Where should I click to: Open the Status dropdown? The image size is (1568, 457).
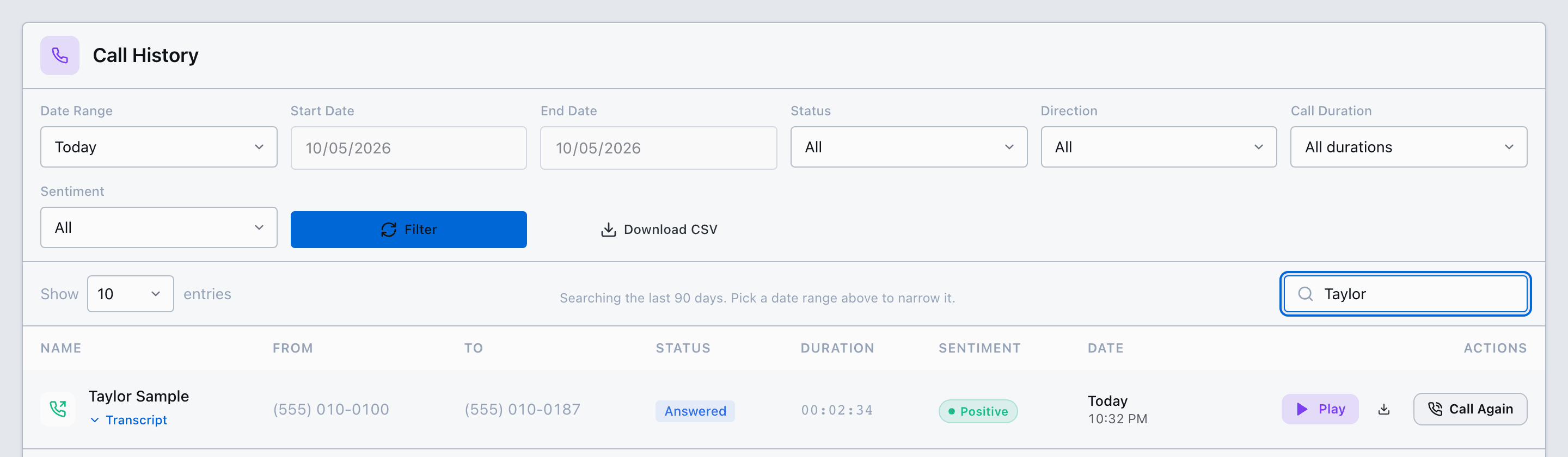pyautogui.click(x=908, y=147)
